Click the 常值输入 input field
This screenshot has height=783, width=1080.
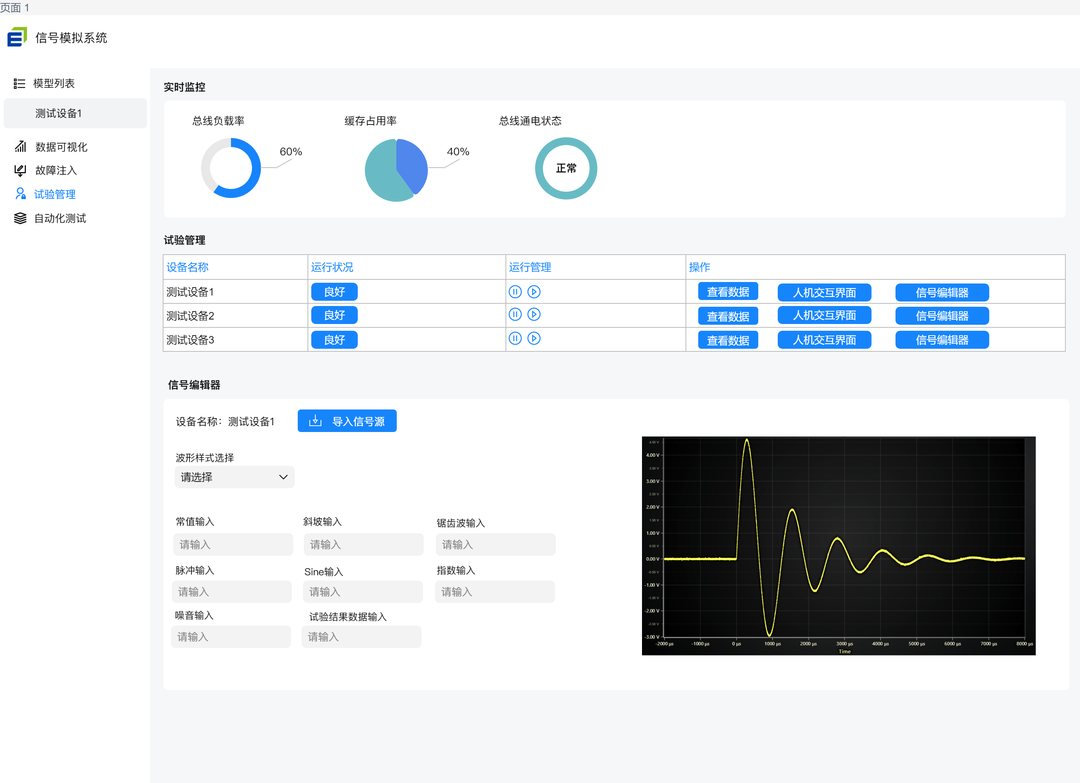pos(233,544)
